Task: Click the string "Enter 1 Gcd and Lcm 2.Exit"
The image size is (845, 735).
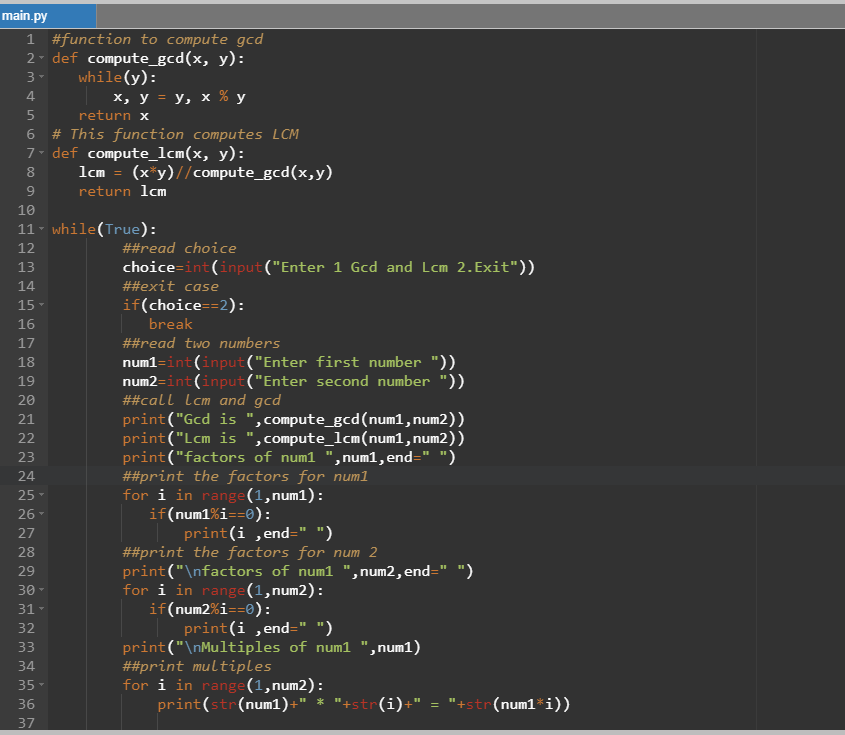Action: (x=395, y=267)
